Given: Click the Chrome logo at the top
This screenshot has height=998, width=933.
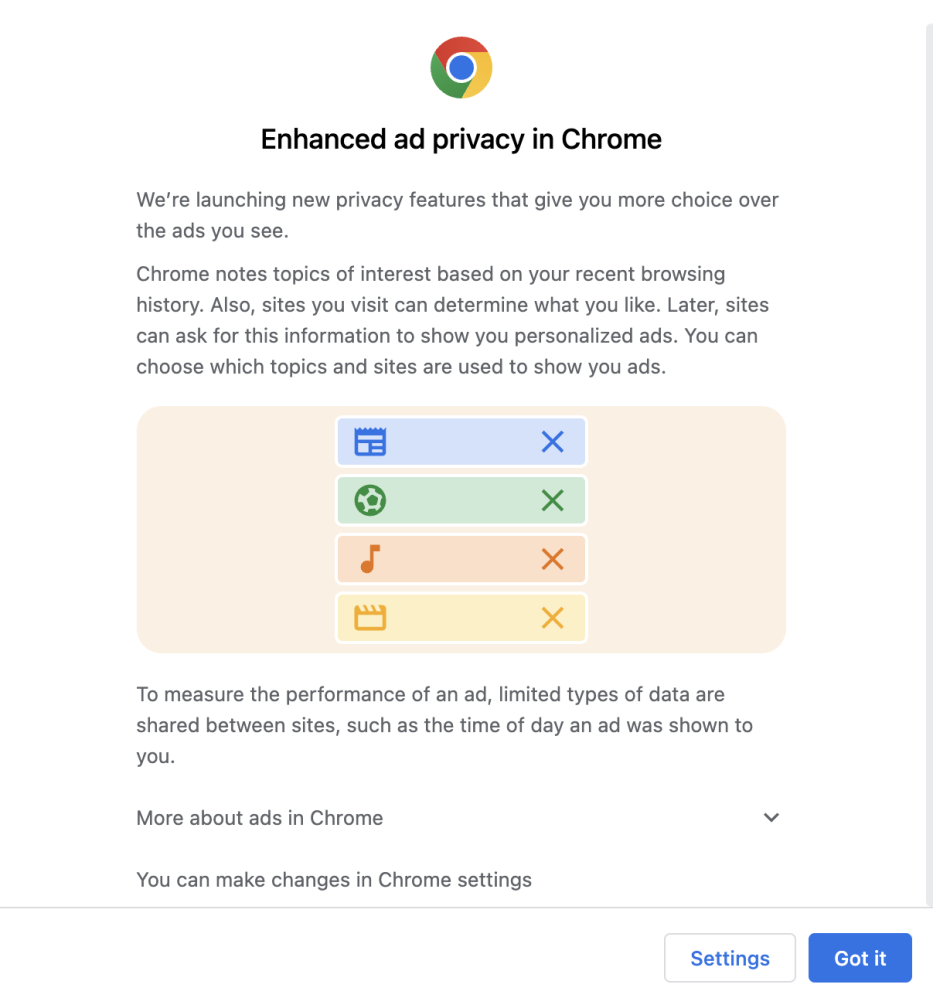Looking at the screenshot, I should click(x=461, y=68).
